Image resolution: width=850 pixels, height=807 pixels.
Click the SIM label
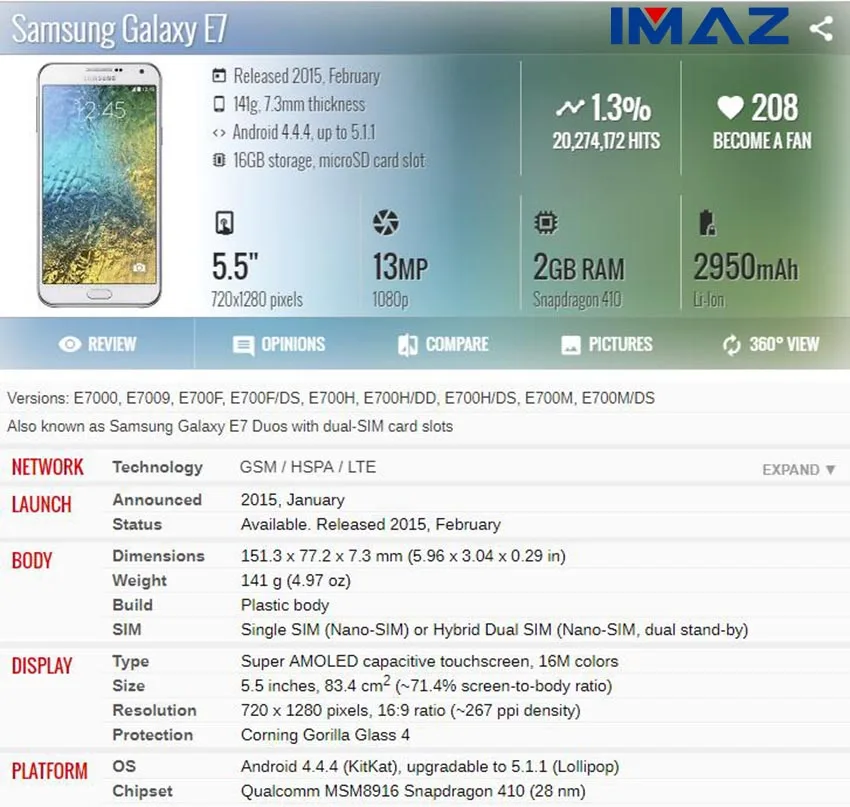click(126, 629)
